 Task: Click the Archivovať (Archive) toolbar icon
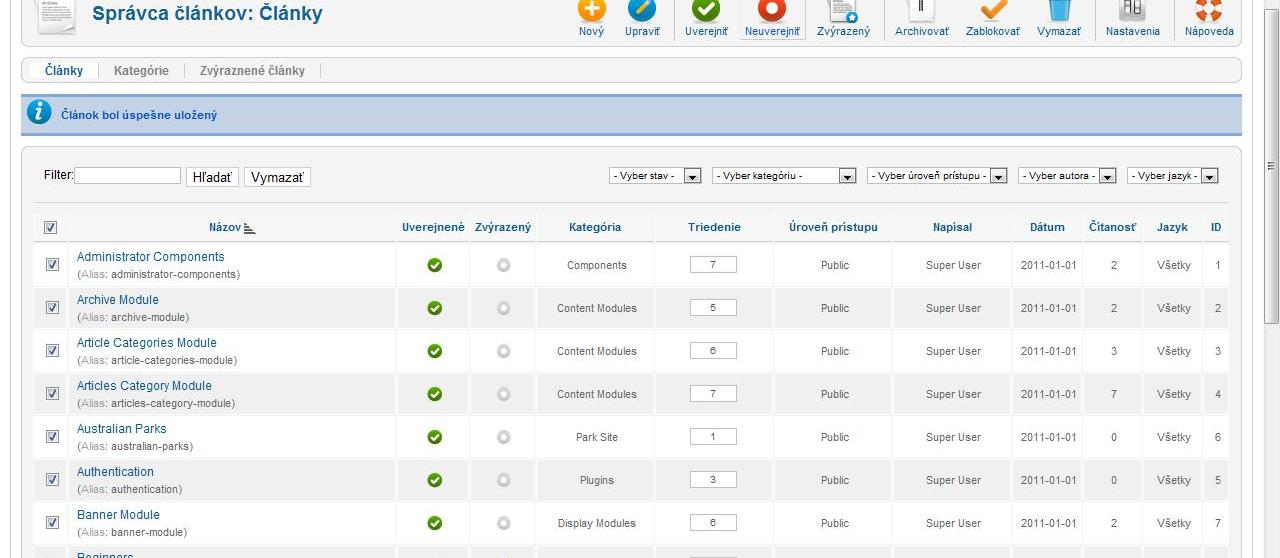pos(921,12)
